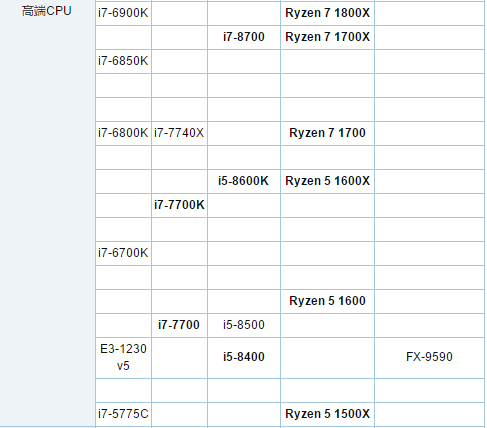Click the i5-8400 cell
Viewport: 487px width, 428px height.
(244, 357)
